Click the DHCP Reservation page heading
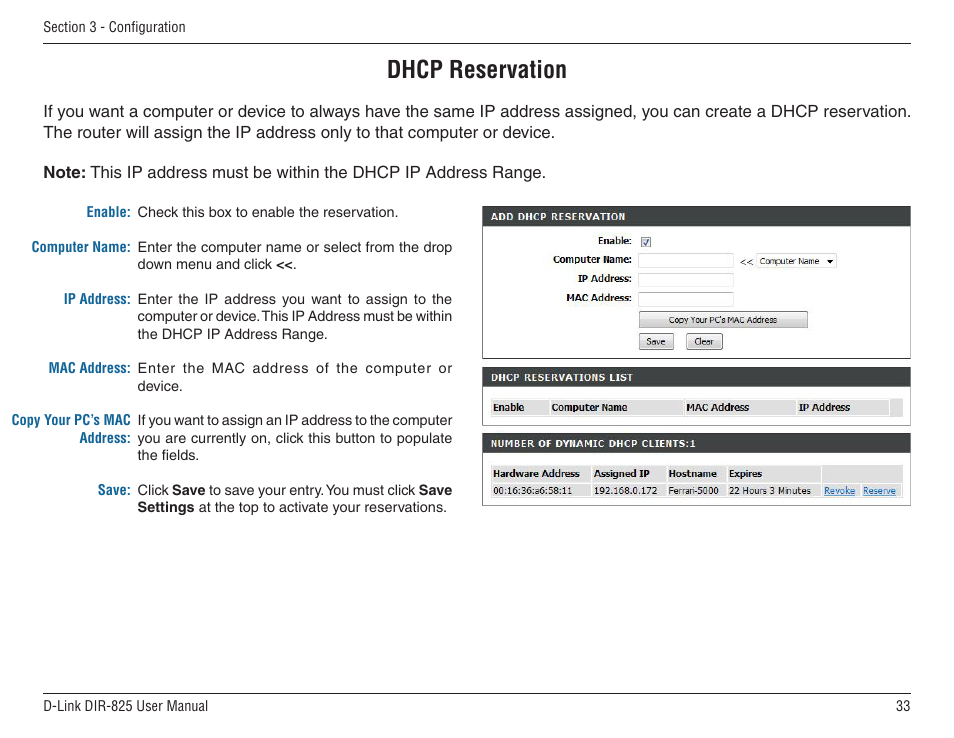The height and width of the screenshot is (738, 954). click(476, 69)
